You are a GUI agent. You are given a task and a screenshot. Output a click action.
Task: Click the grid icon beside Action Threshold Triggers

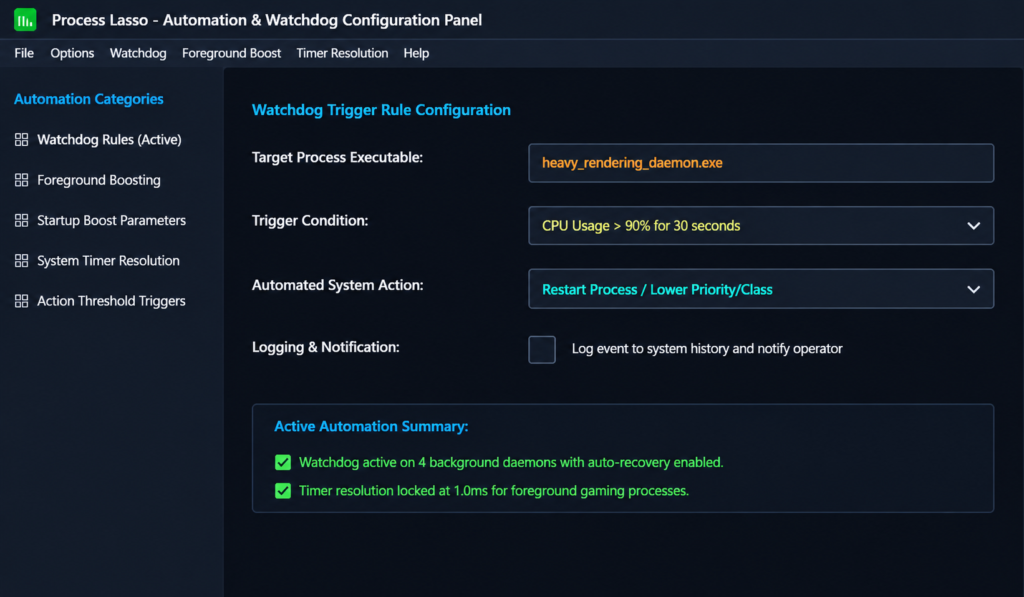(x=22, y=300)
